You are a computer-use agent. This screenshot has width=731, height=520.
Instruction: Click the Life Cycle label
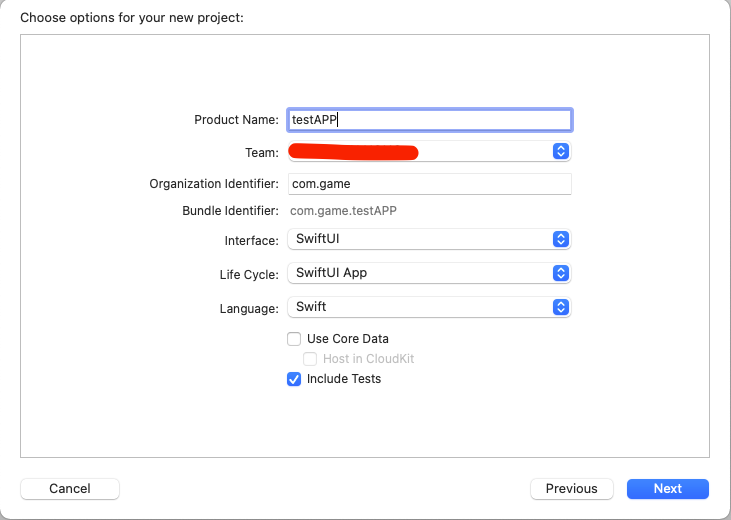249,274
